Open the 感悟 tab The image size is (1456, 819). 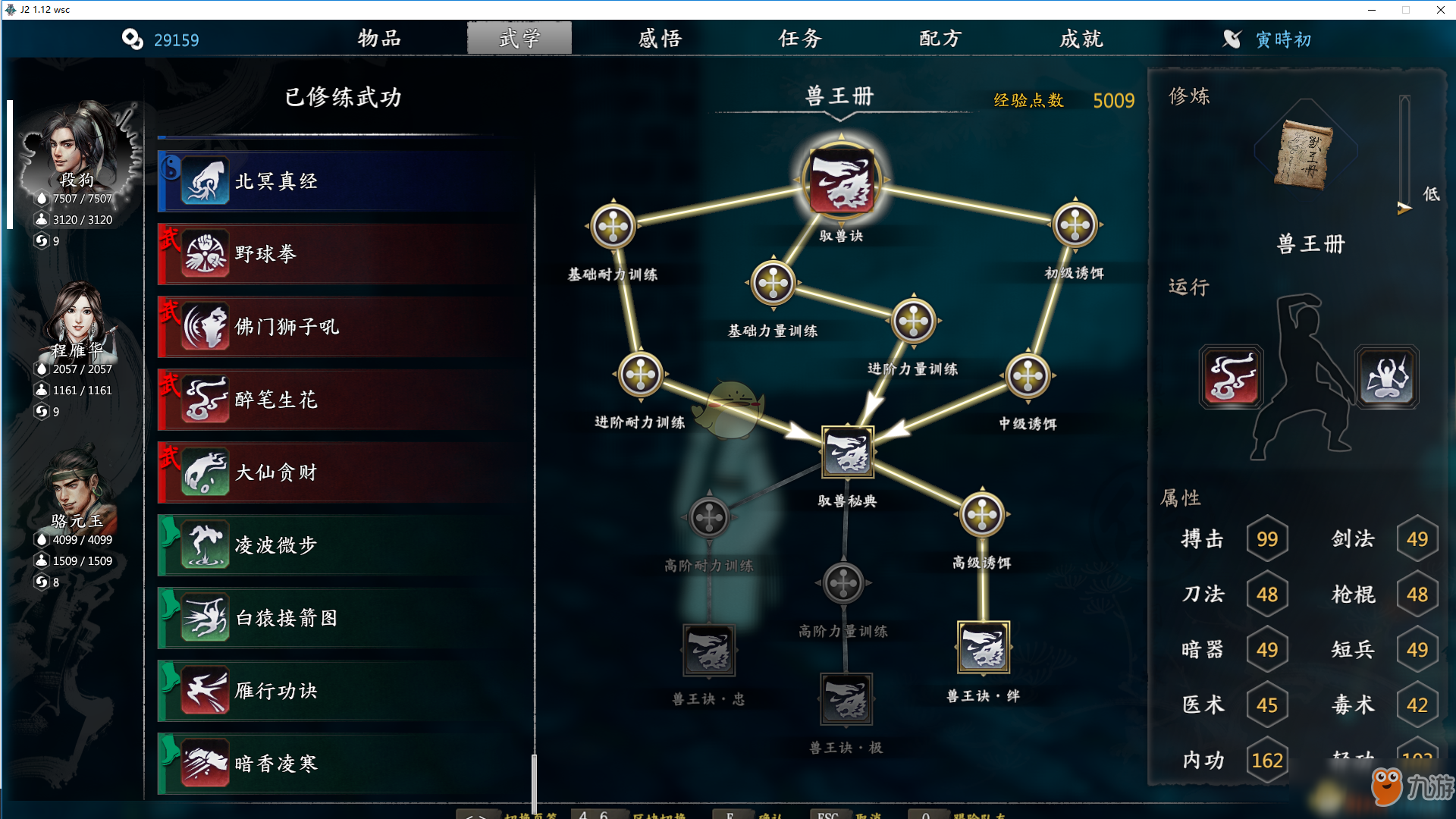click(x=660, y=39)
